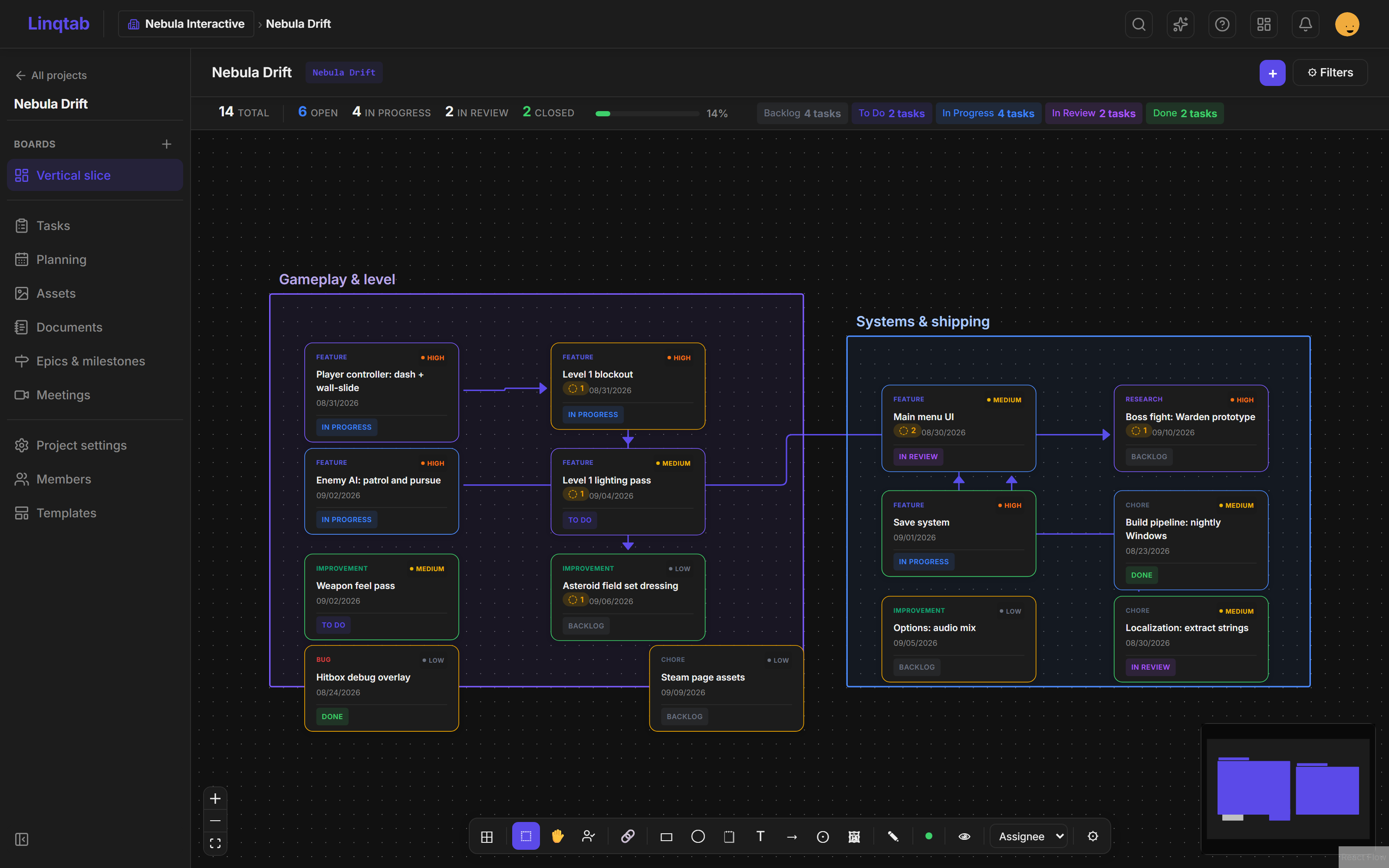Image resolution: width=1389 pixels, height=868 pixels.
Task: Open the Vertical slice board
Action: pos(95,175)
